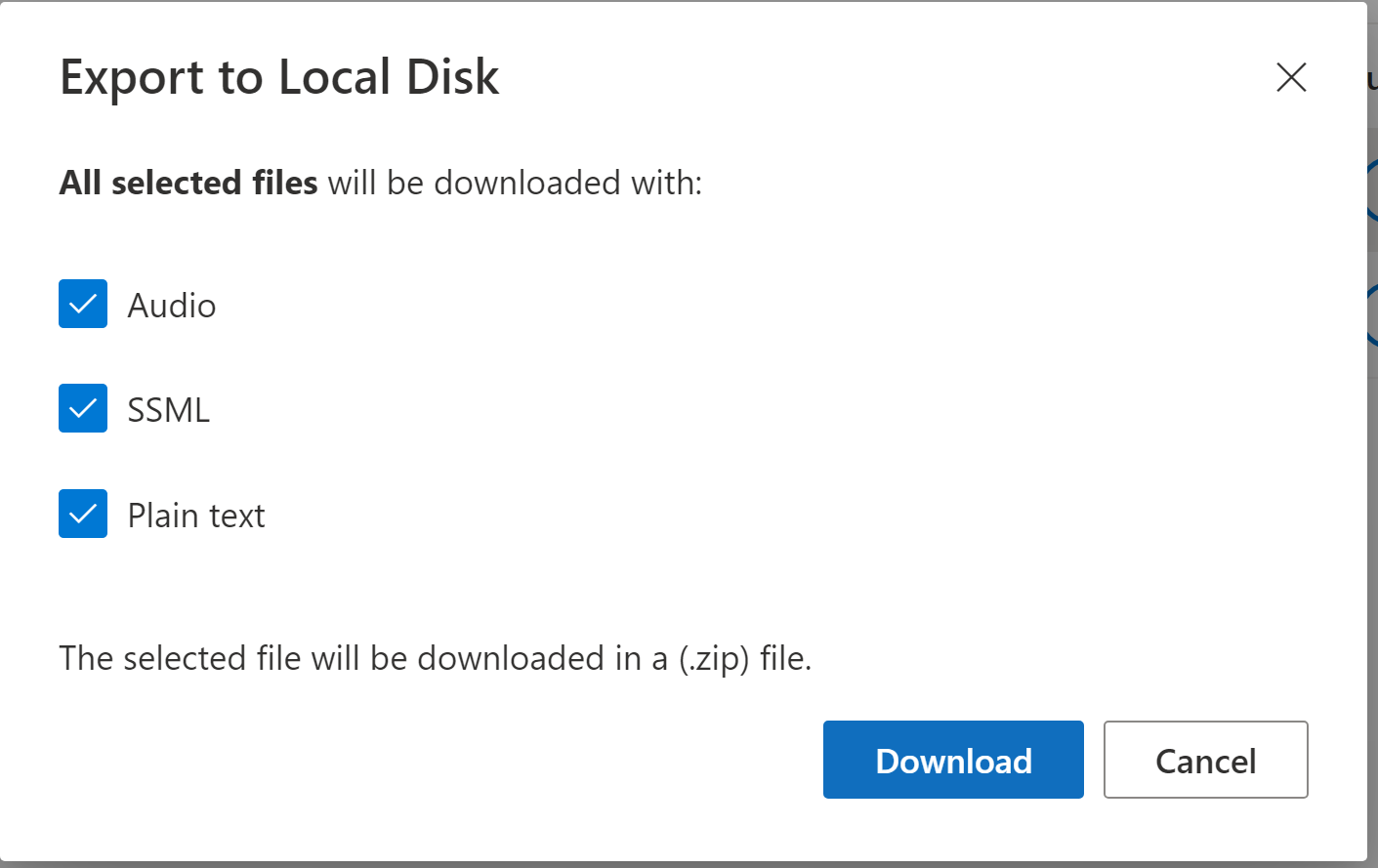Click the bold All selected files text
The image size is (1378, 868).
tap(188, 183)
